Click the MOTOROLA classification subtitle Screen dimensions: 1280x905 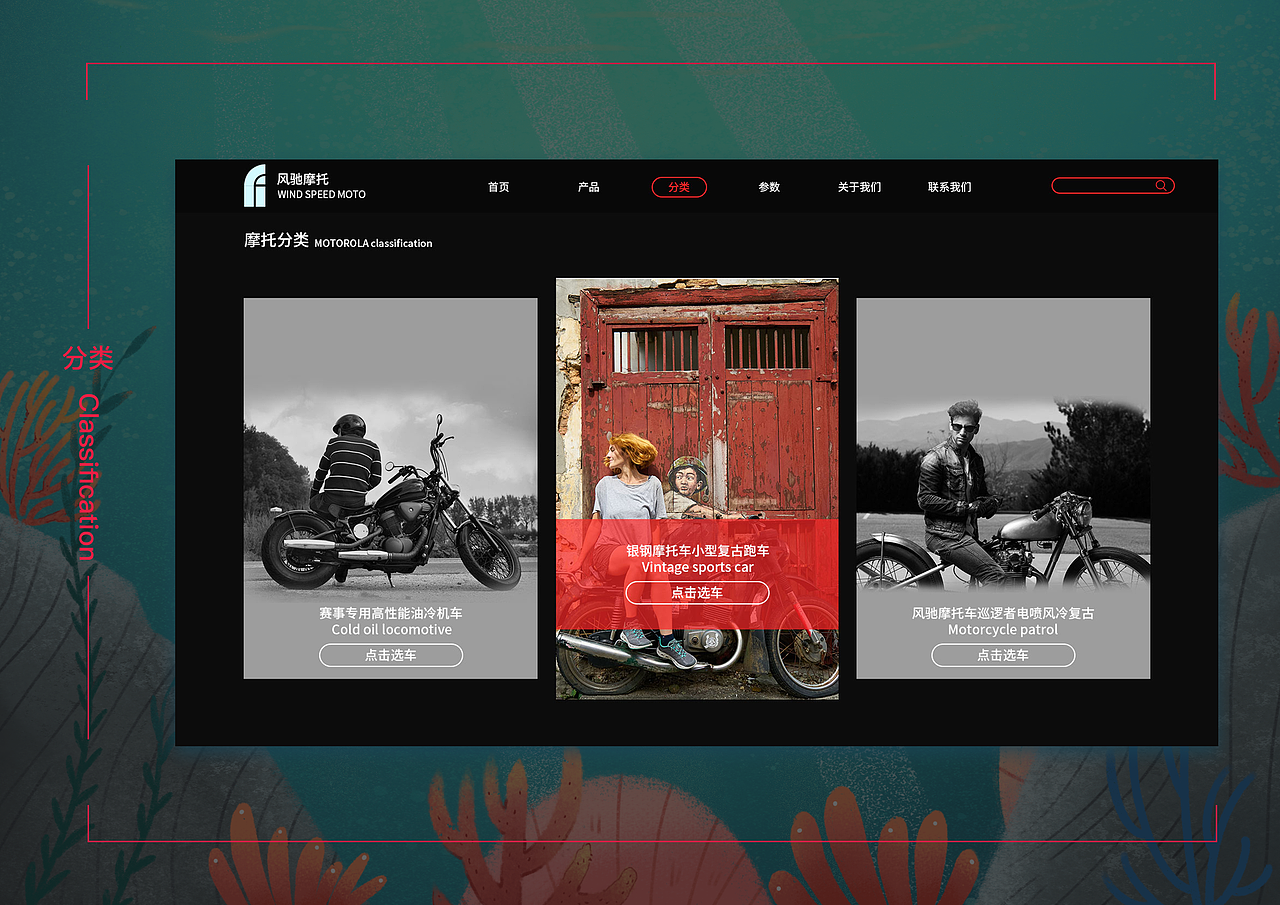pos(373,243)
